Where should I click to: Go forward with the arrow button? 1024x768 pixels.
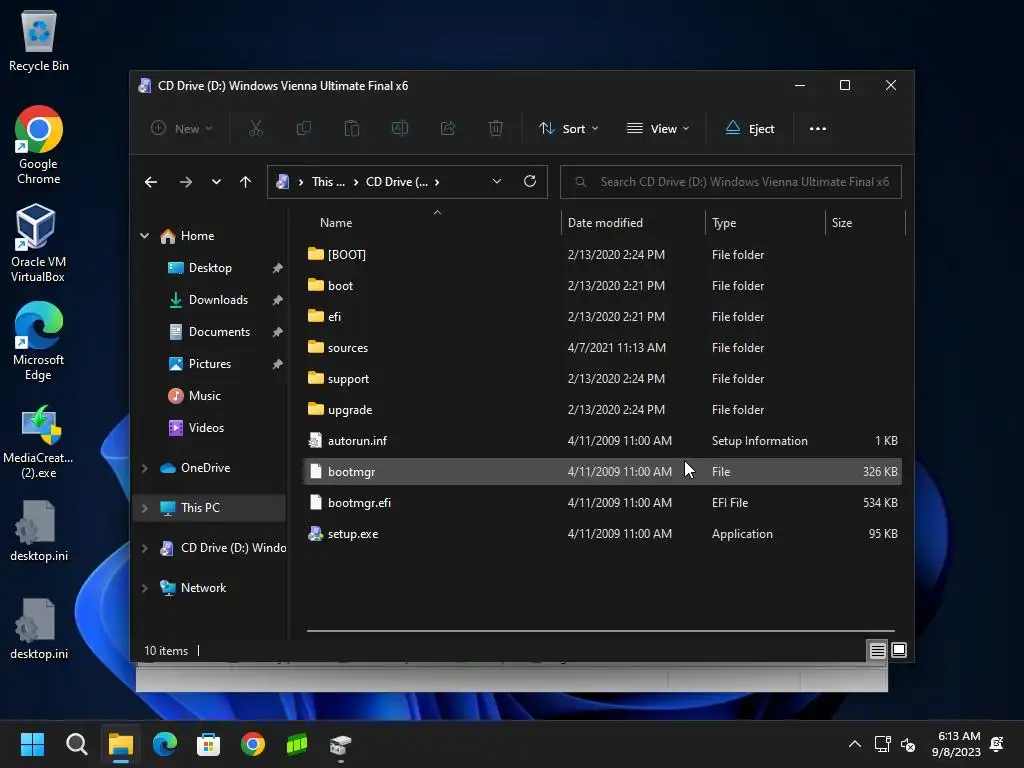coord(185,182)
